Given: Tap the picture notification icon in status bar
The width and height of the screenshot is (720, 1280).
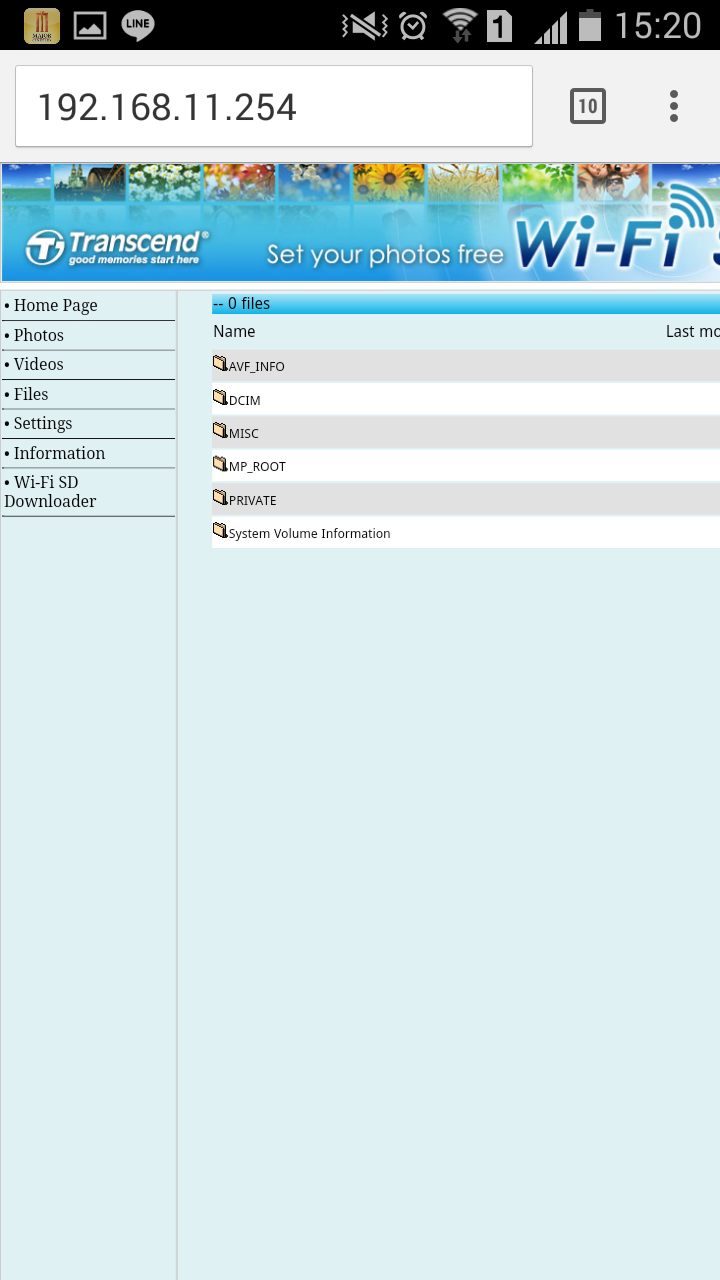Looking at the screenshot, I should tap(90, 25).
